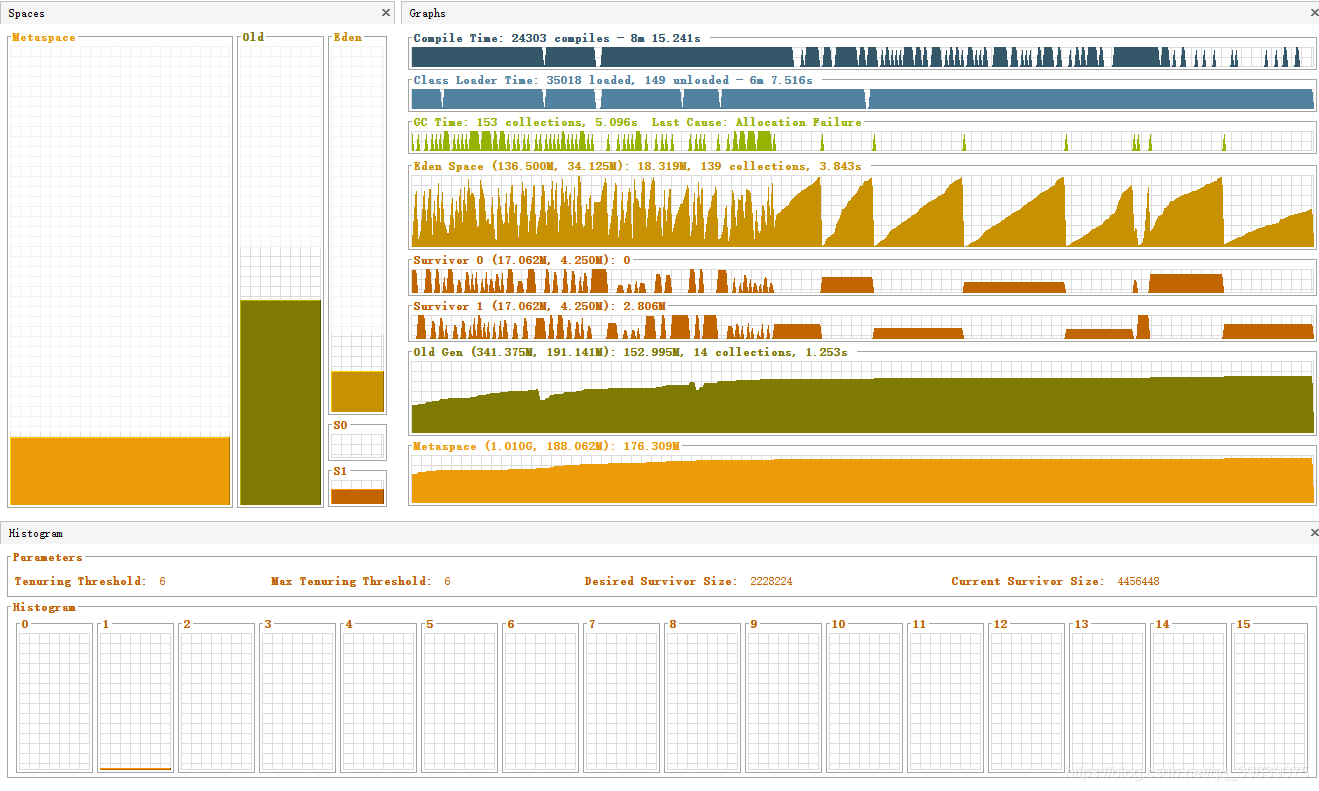
Task: Click the Metaspace 1.010G label text
Action: (546, 446)
